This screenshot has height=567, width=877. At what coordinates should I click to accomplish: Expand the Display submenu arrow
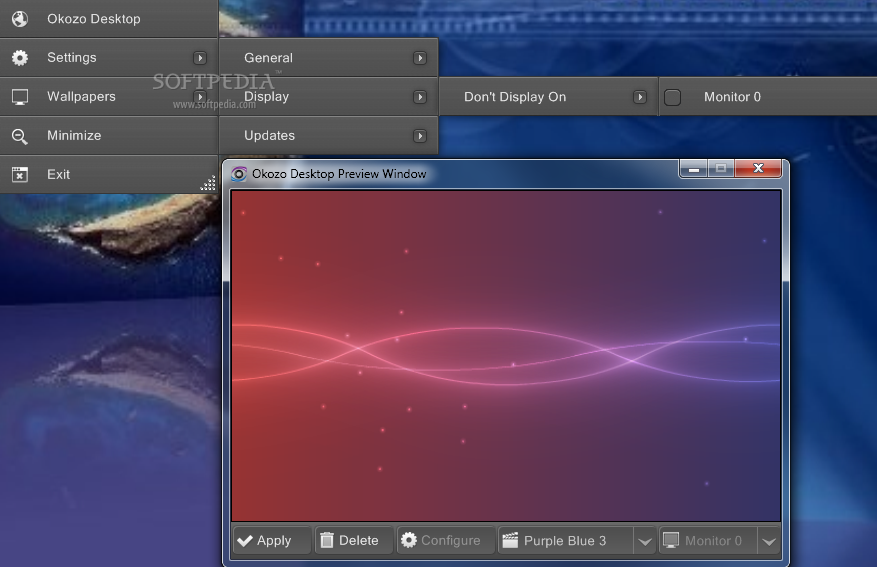coord(419,97)
